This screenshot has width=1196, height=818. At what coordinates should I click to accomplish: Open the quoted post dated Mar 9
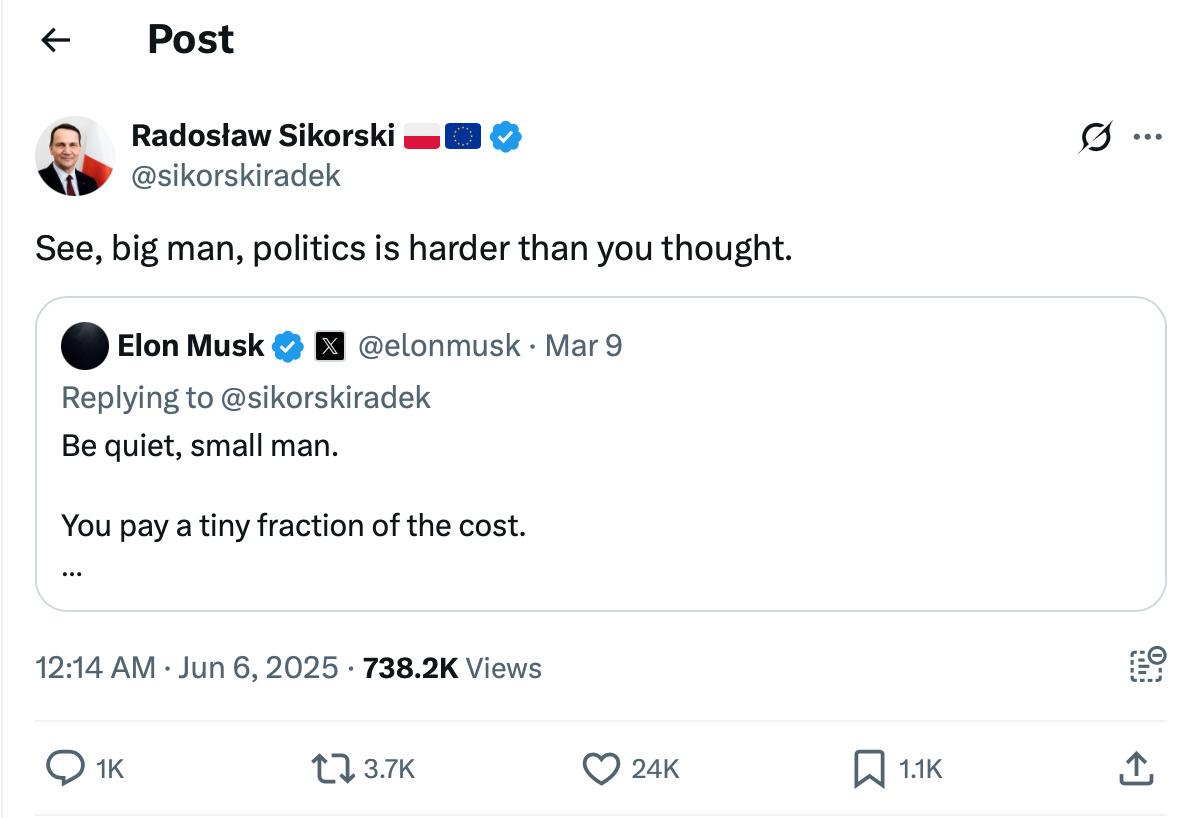point(583,346)
